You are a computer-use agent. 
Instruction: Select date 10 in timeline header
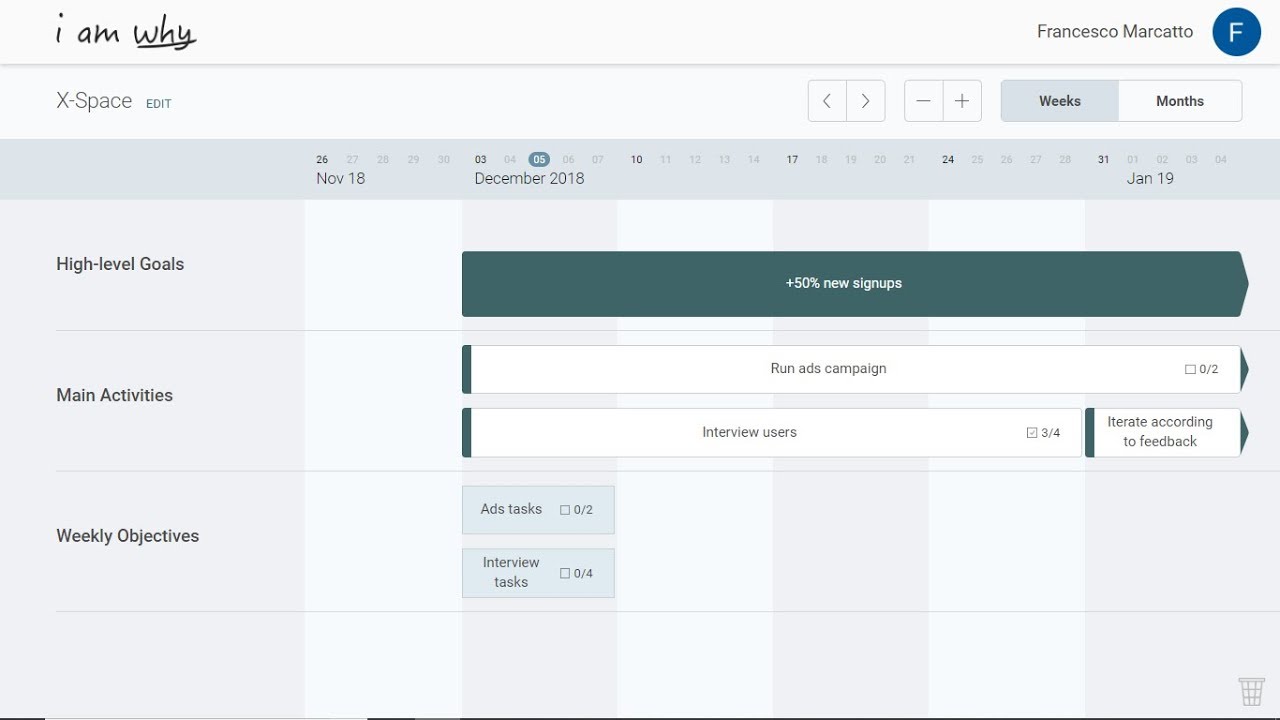click(636, 159)
